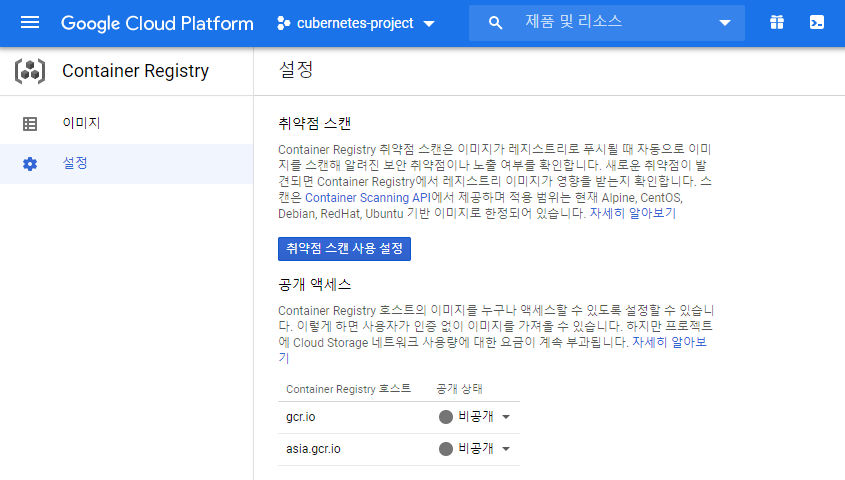Click the Container Registry sidebar title
The width and height of the screenshot is (845, 480).
pos(135,71)
